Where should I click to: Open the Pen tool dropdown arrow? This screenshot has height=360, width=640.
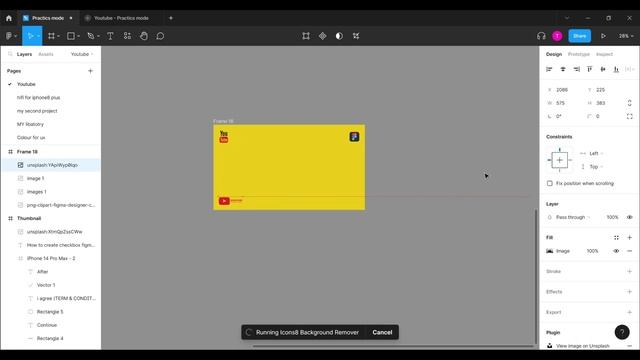tap(98, 36)
